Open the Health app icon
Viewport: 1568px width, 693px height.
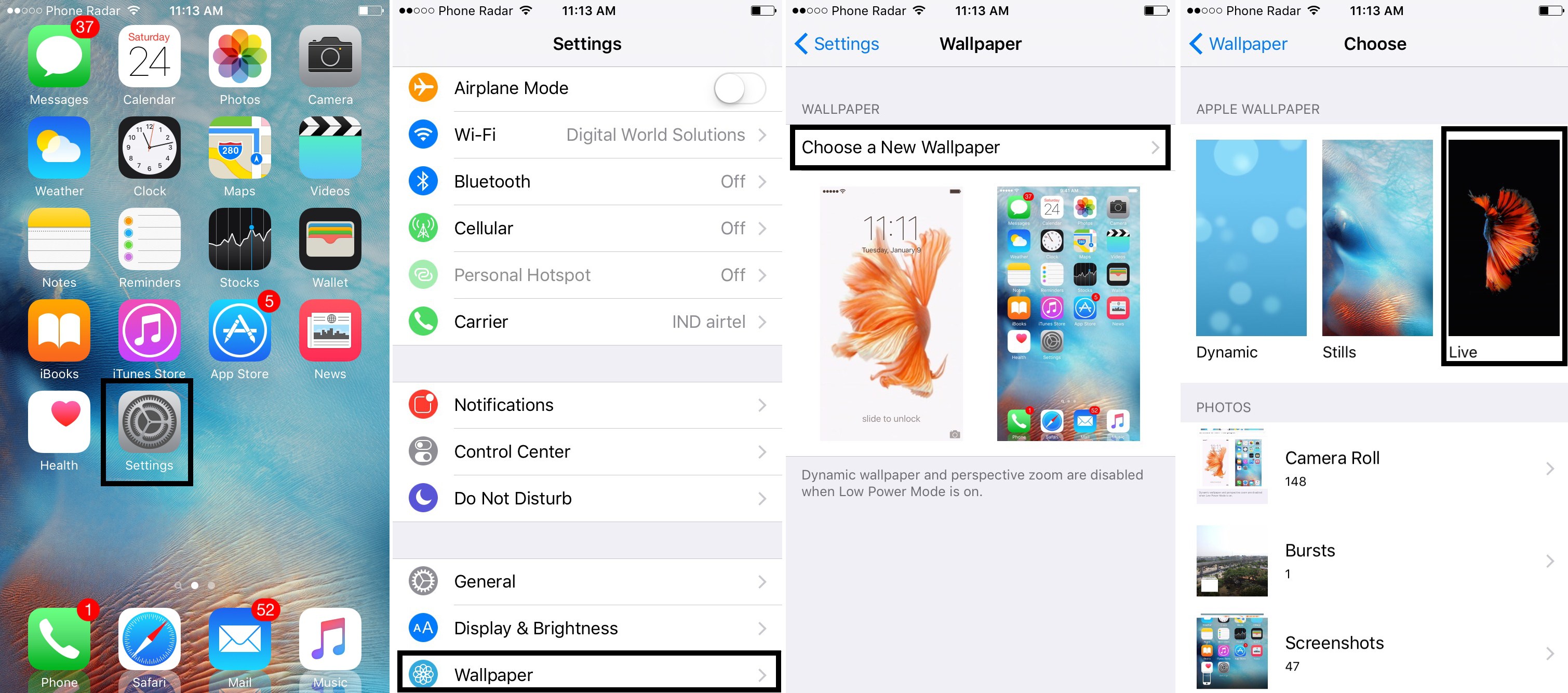pos(56,430)
